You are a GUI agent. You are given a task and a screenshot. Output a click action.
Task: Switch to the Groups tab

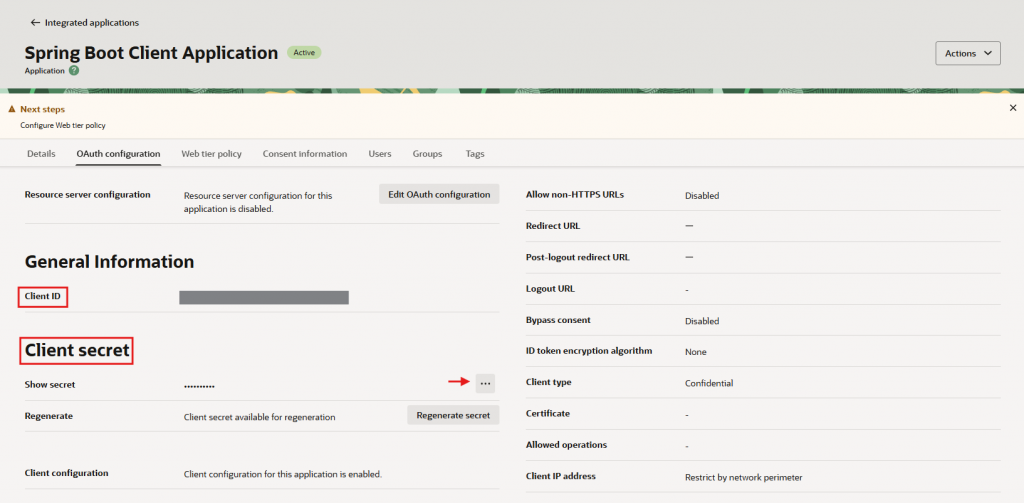pyautogui.click(x=427, y=154)
